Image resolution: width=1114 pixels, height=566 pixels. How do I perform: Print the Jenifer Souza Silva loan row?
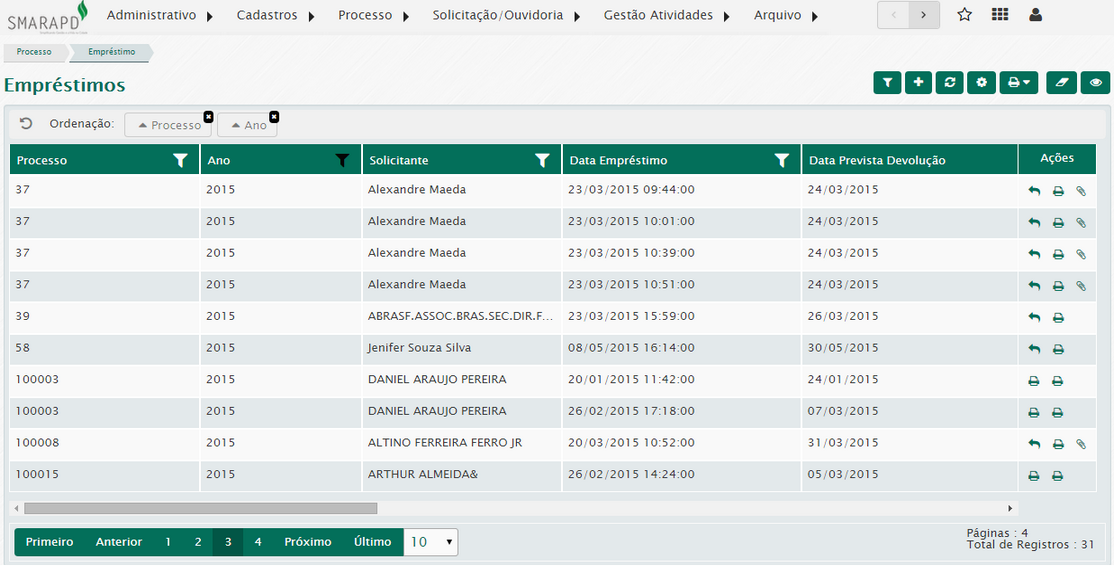tap(1058, 349)
